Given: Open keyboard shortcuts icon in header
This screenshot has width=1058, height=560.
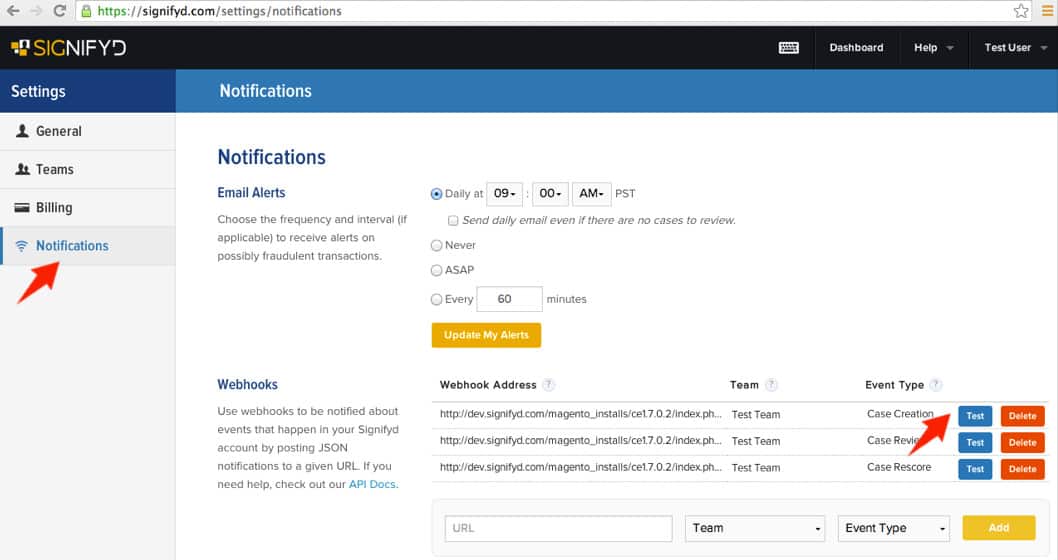Looking at the screenshot, I should coord(788,48).
